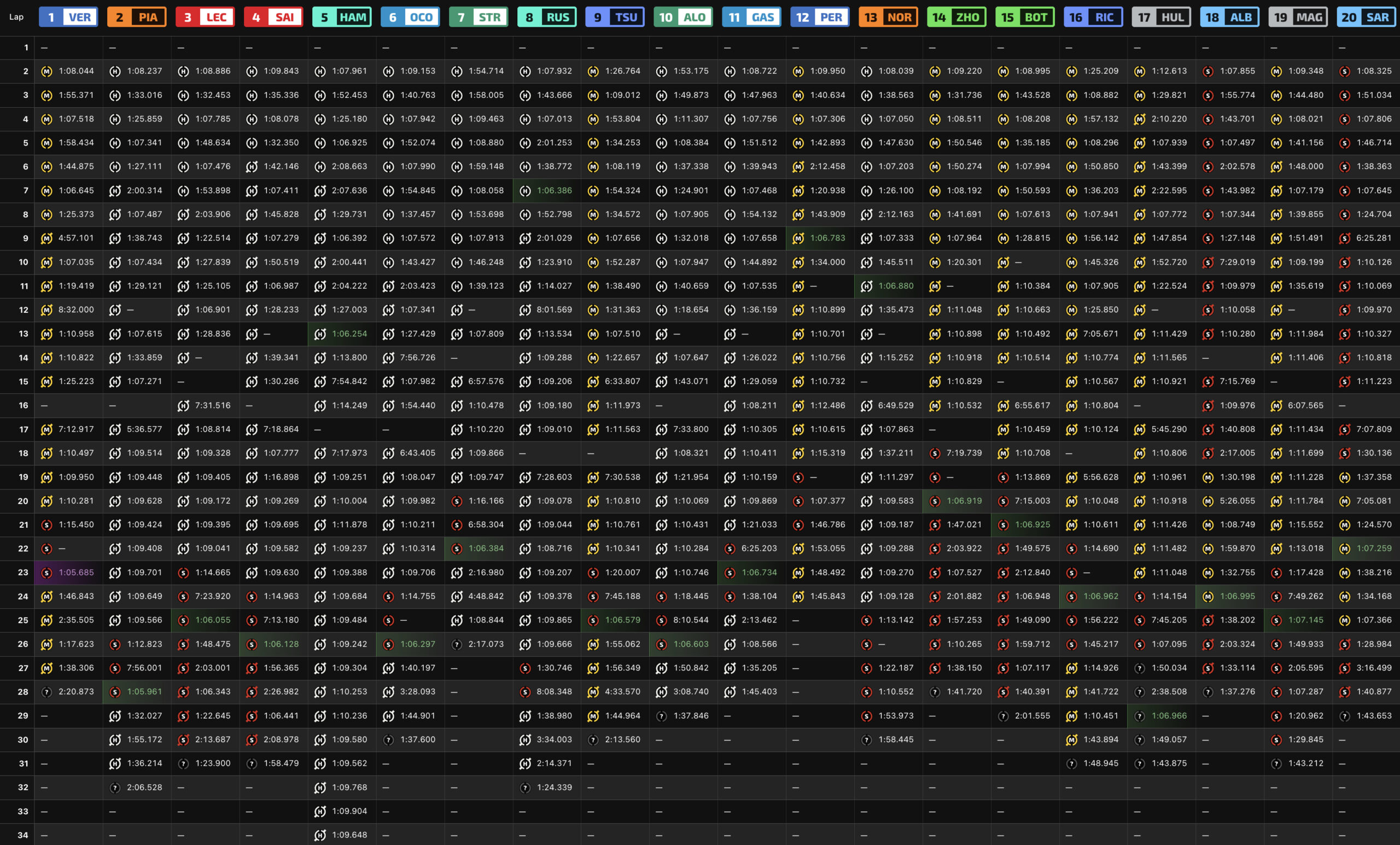Click the Lap column header label
Image resolution: width=1400 pixels, height=845 pixels.
point(16,17)
